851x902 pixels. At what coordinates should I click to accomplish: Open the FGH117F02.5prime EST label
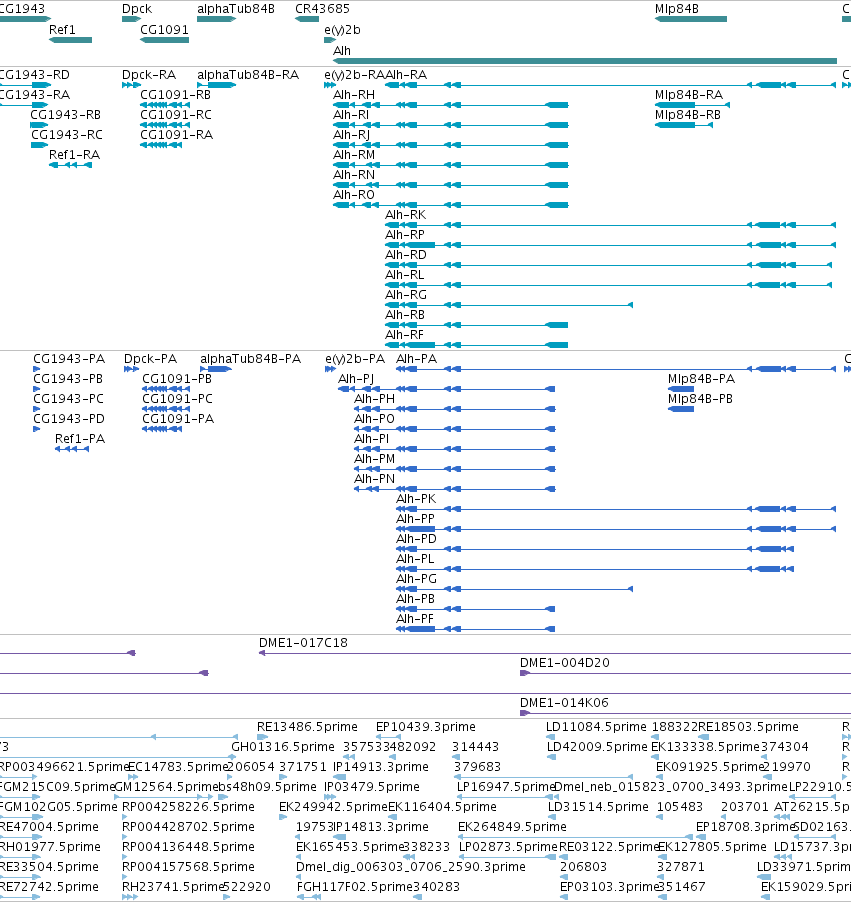pyautogui.click(x=355, y=887)
